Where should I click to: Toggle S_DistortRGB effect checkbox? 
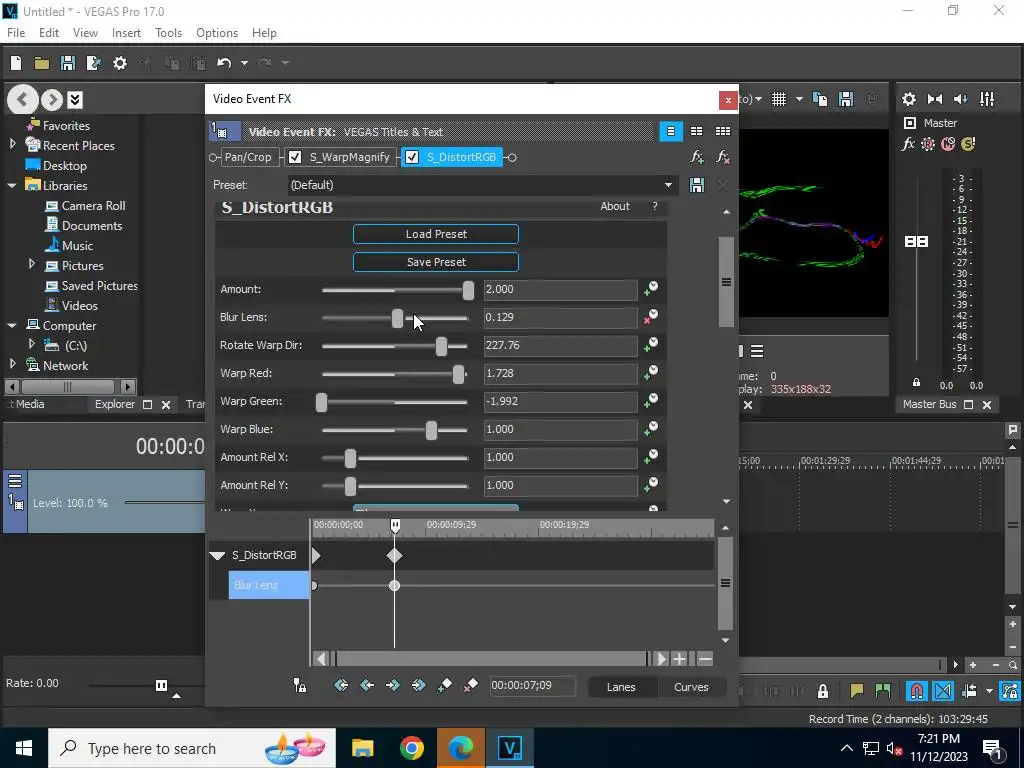412,157
